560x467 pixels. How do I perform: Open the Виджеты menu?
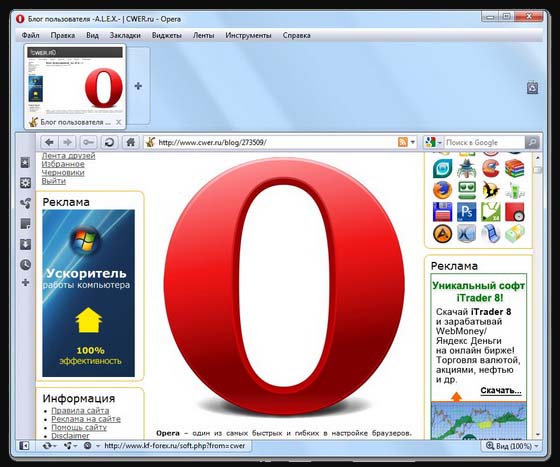pos(166,35)
